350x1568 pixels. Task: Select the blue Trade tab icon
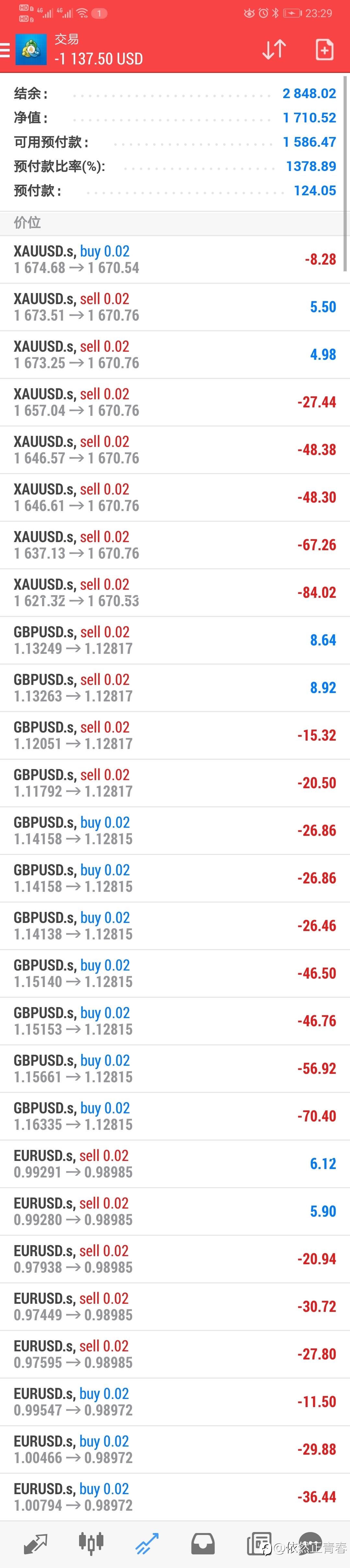[x=147, y=1544]
